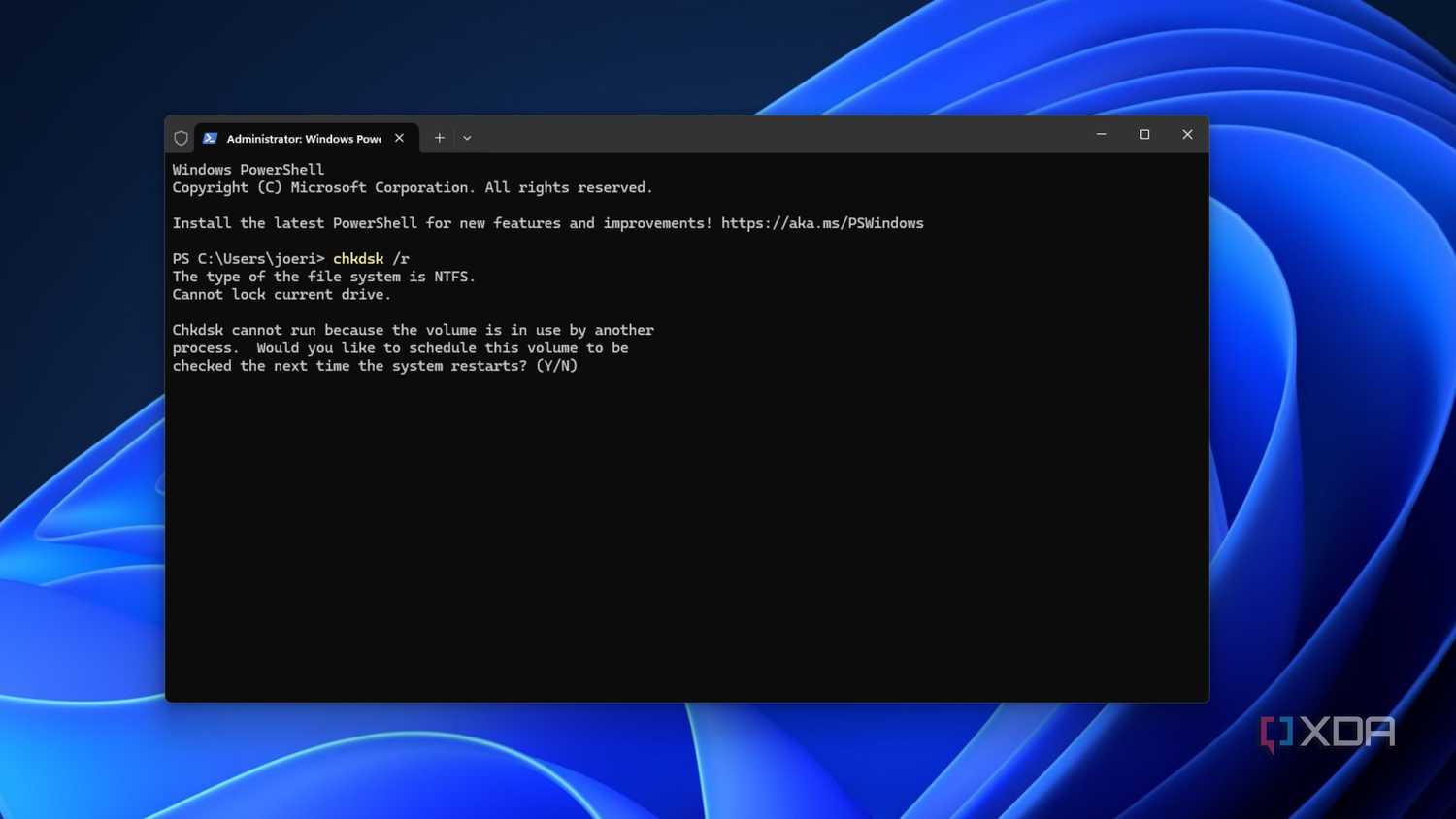The width and height of the screenshot is (1456, 819).
Task: Click 'The type of the file system is NTFS.' line
Action: [324, 277]
